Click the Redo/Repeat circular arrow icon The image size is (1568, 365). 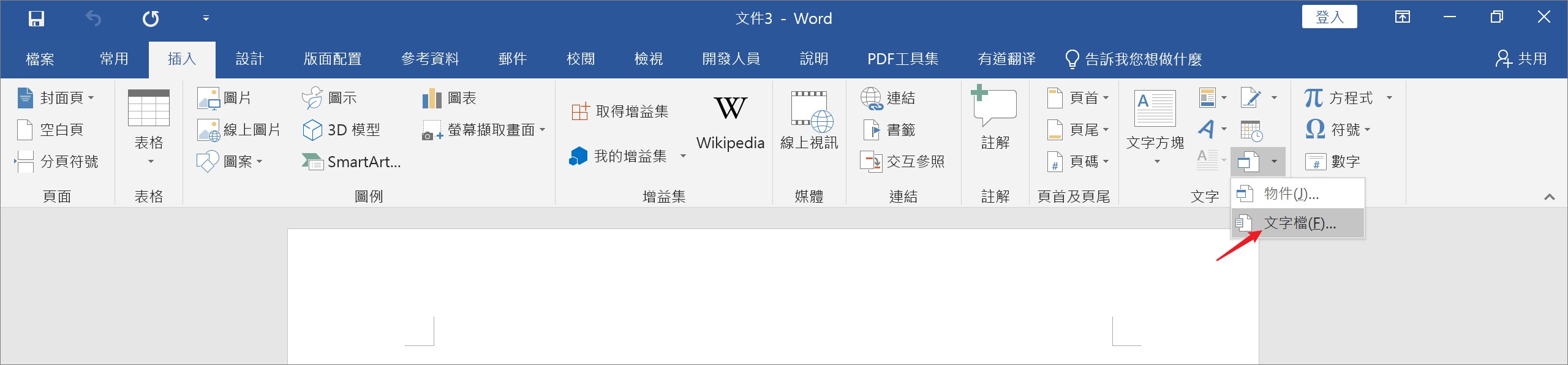tap(151, 18)
